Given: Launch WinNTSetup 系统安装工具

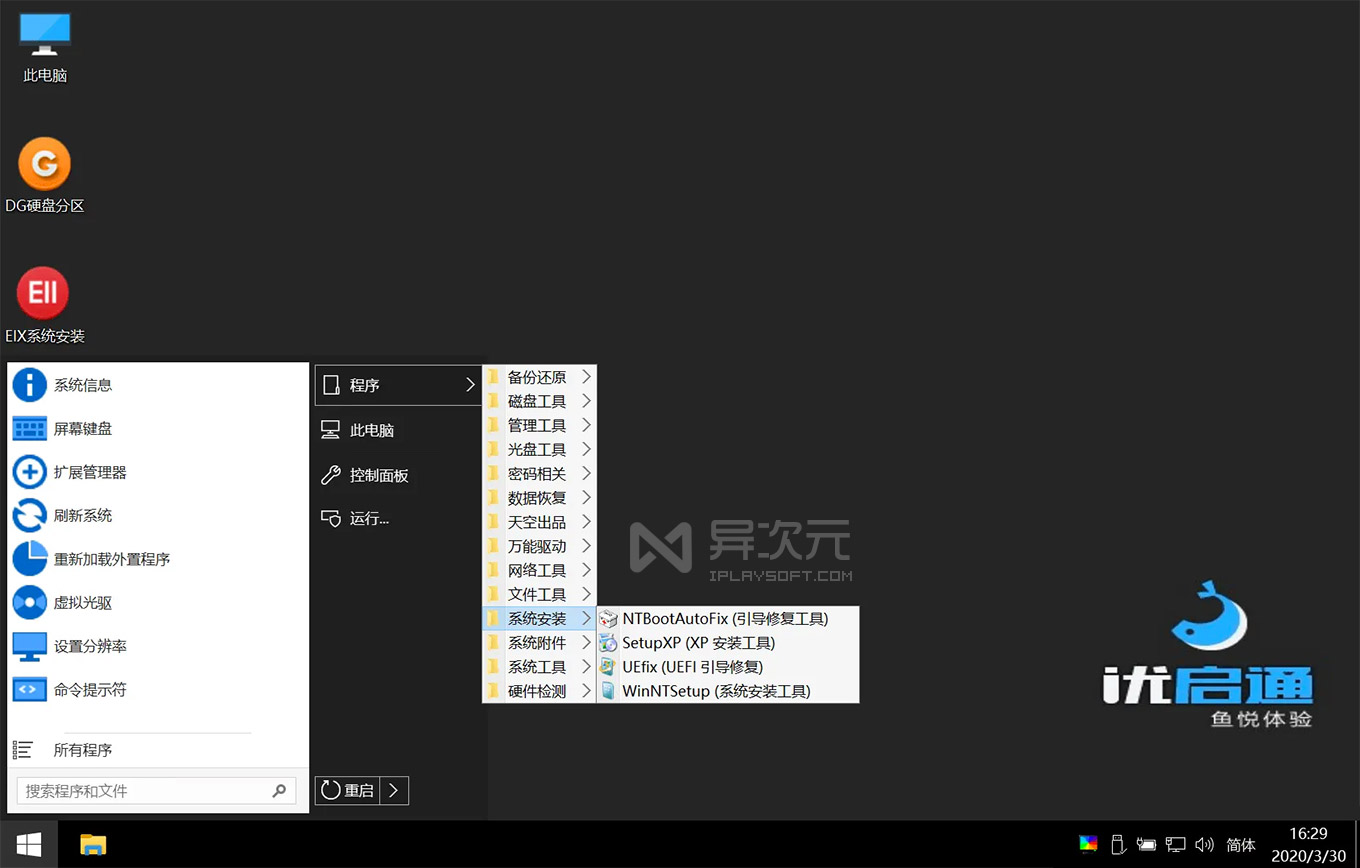Looking at the screenshot, I should [712, 690].
